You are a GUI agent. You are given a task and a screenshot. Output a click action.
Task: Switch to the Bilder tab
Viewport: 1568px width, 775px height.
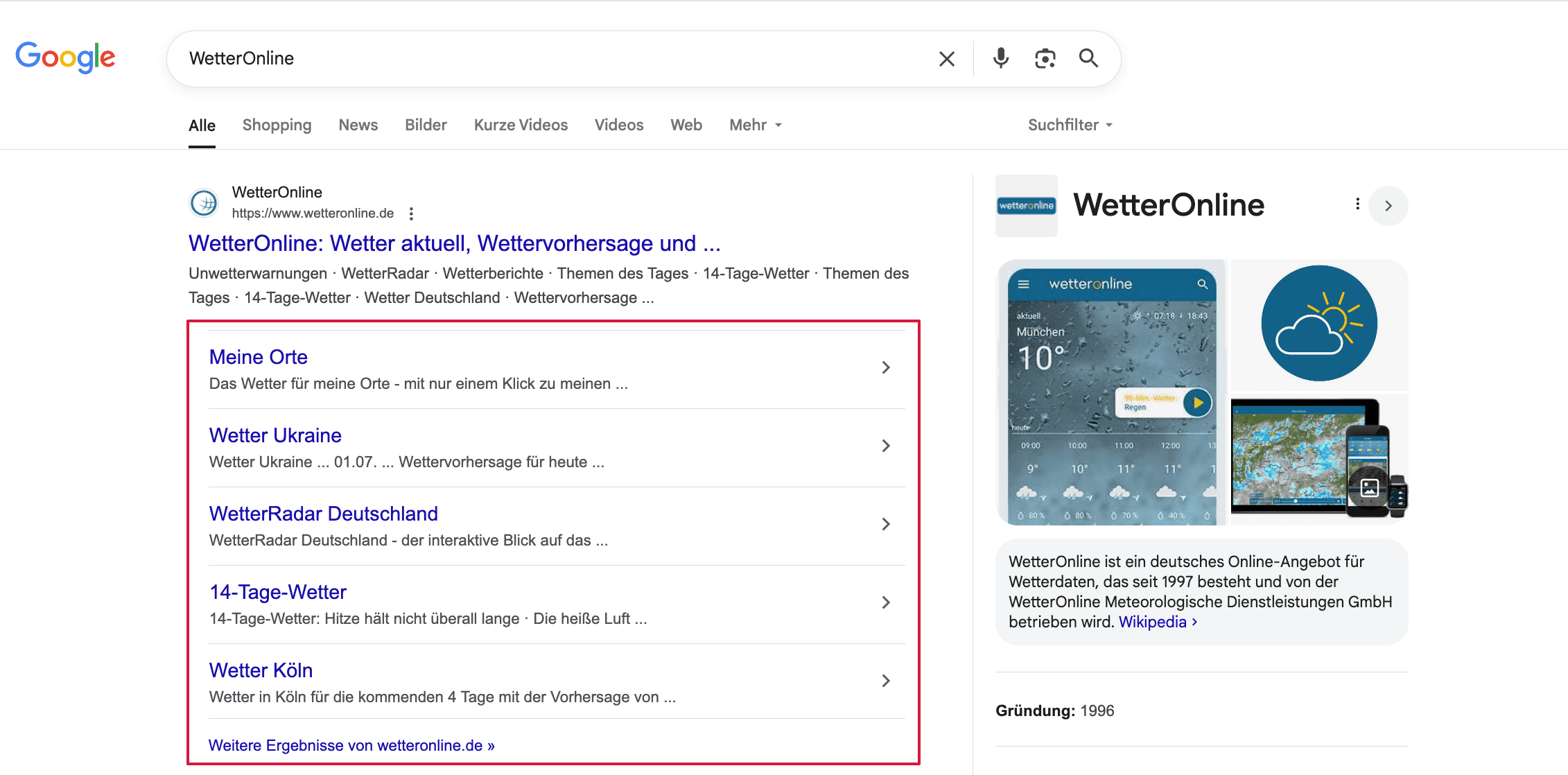click(426, 125)
